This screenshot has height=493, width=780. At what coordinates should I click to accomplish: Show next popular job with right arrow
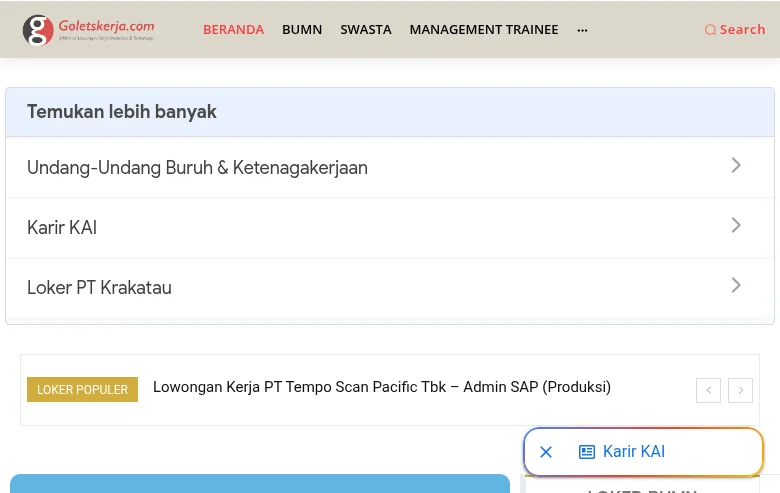740,390
